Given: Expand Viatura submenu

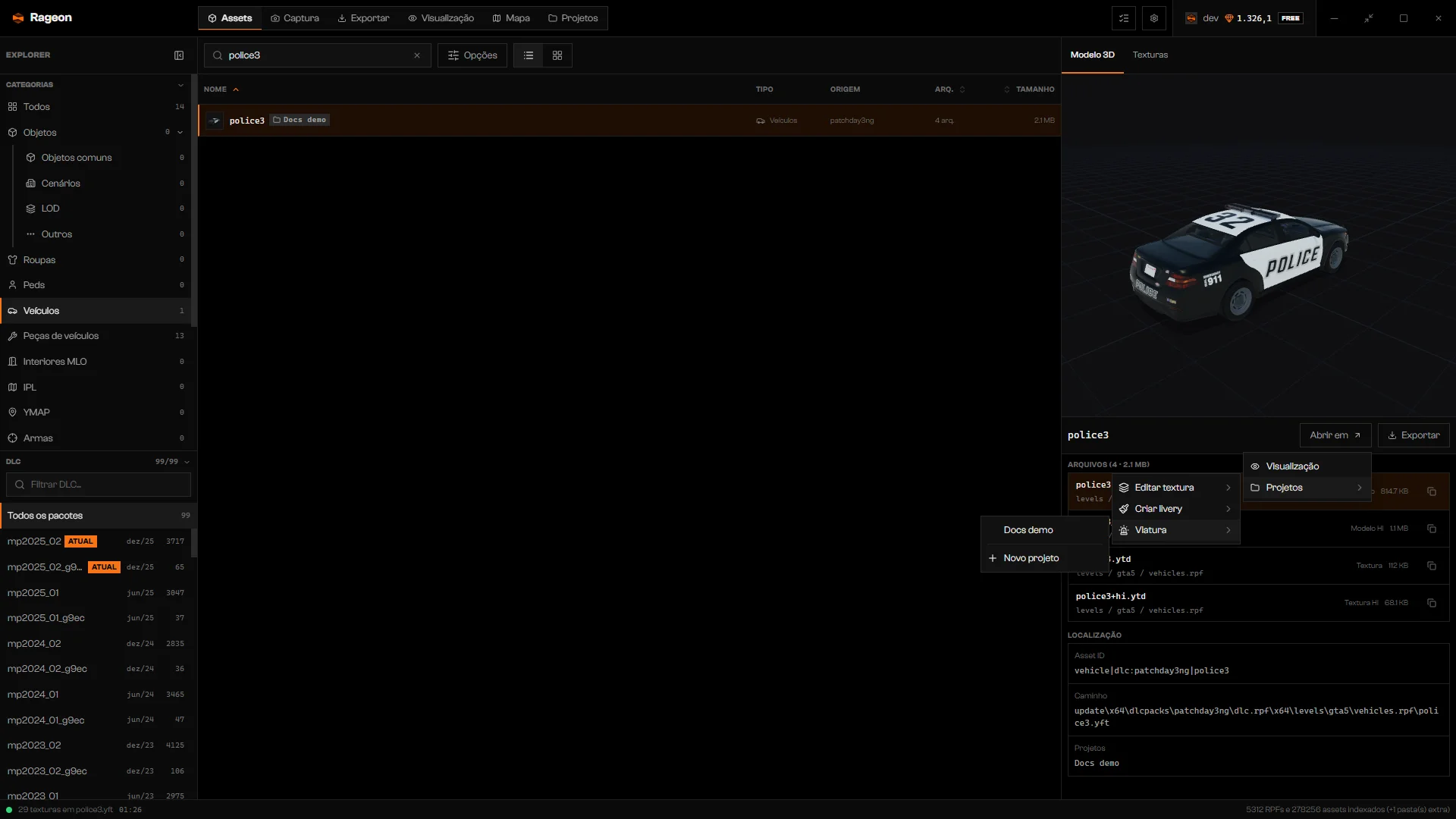Looking at the screenshot, I should click(x=1175, y=530).
